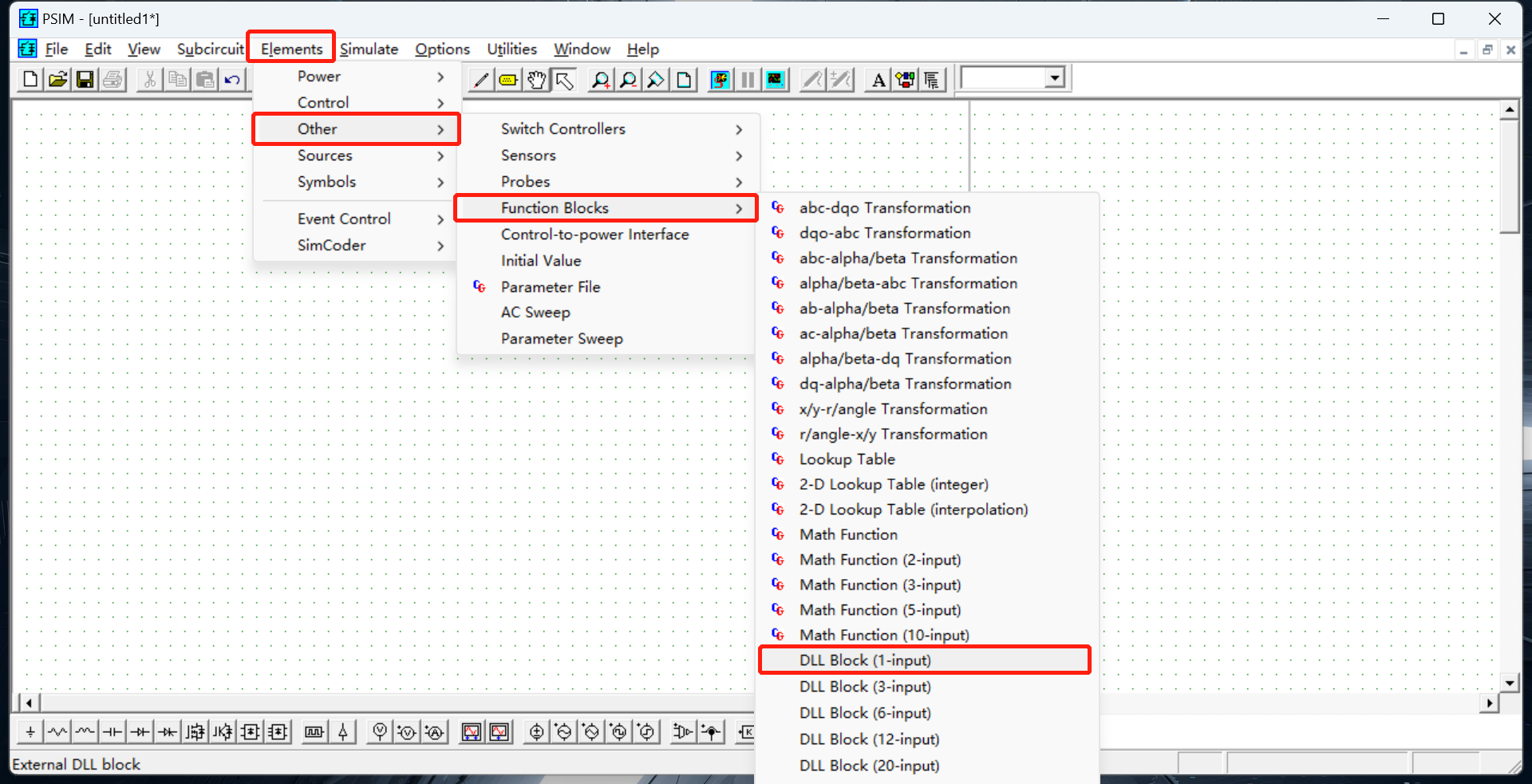Image resolution: width=1532 pixels, height=784 pixels.
Task: Expand the Symbols submenu
Action: [356, 182]
